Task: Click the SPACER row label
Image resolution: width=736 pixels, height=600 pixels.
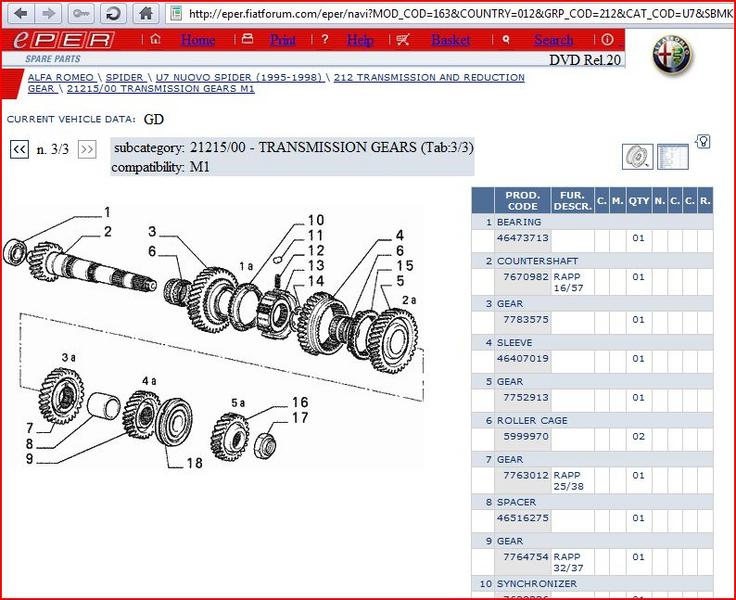Action: tap(516, 502)
